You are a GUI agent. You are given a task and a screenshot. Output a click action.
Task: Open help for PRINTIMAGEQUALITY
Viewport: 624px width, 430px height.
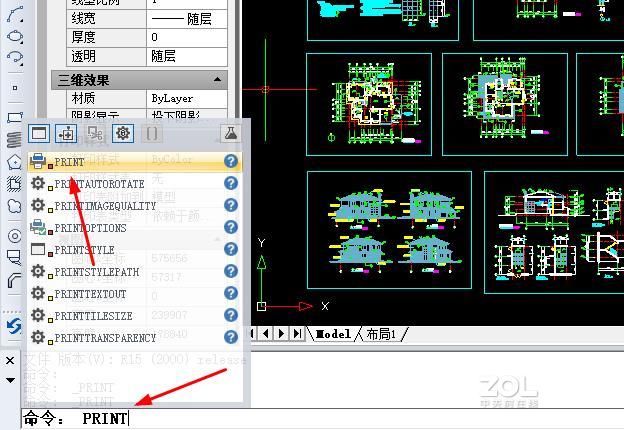(x=231, y=205)
